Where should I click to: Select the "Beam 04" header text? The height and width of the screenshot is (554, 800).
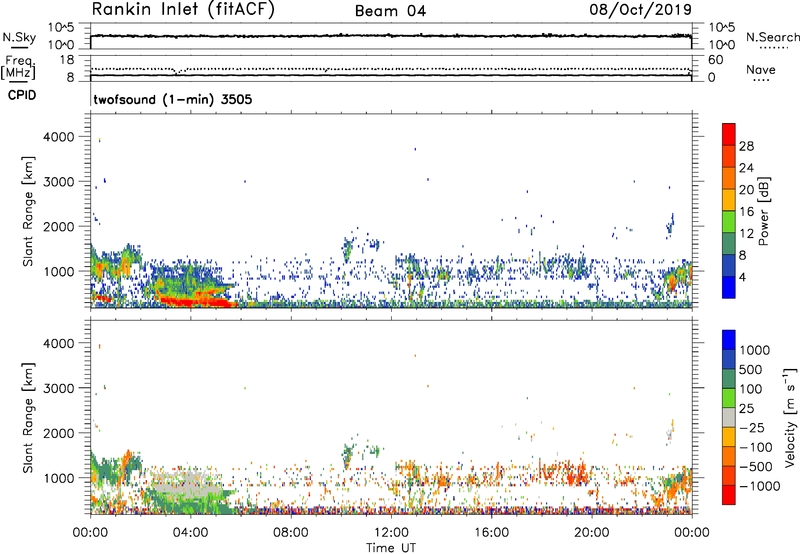point(390,11)
